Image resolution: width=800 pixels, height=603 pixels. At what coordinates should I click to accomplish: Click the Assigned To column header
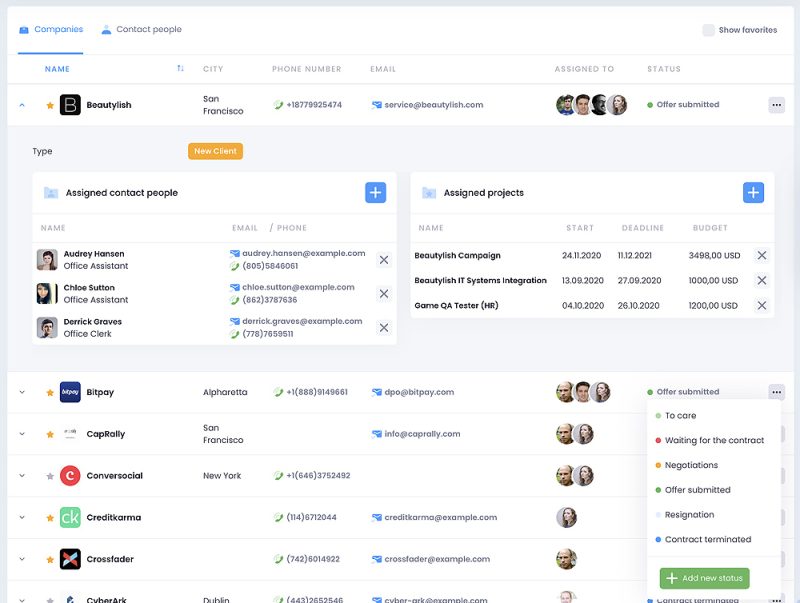pyautogui.click(x=584, y=69)
